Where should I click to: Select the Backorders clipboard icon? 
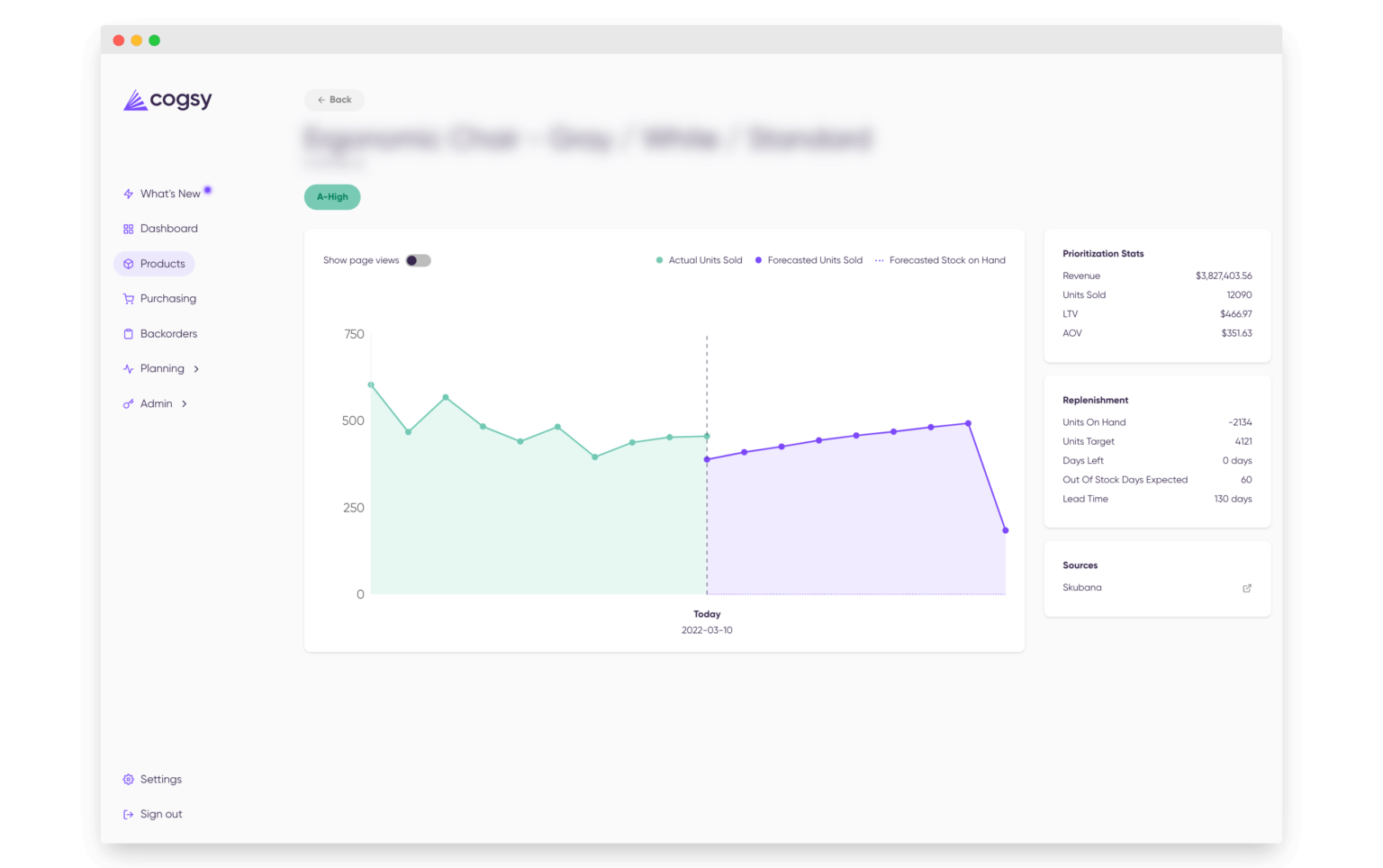[x=127, y=333]
